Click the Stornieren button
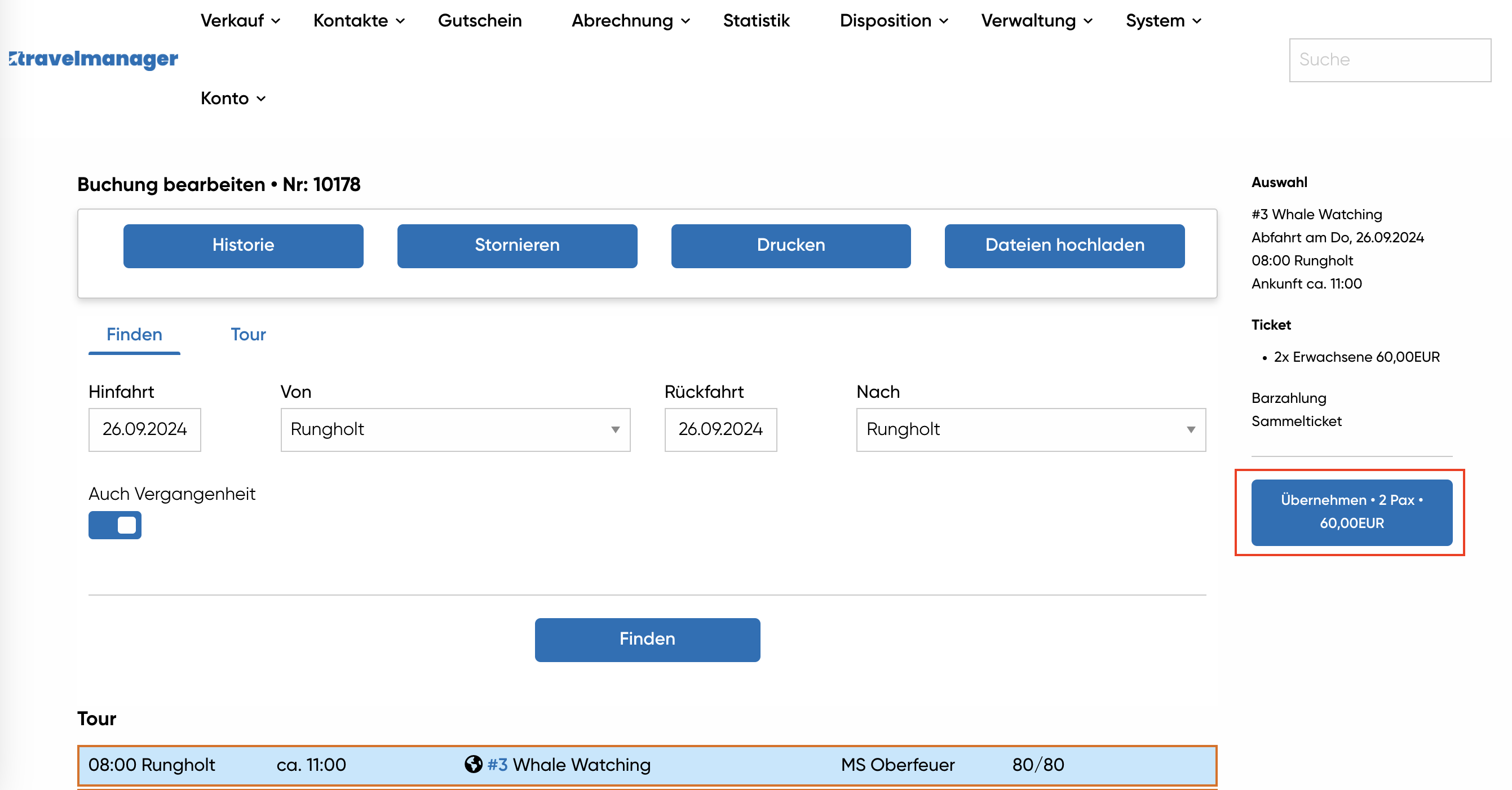Viewport: 1512px width, 790px height. [517, 245]
